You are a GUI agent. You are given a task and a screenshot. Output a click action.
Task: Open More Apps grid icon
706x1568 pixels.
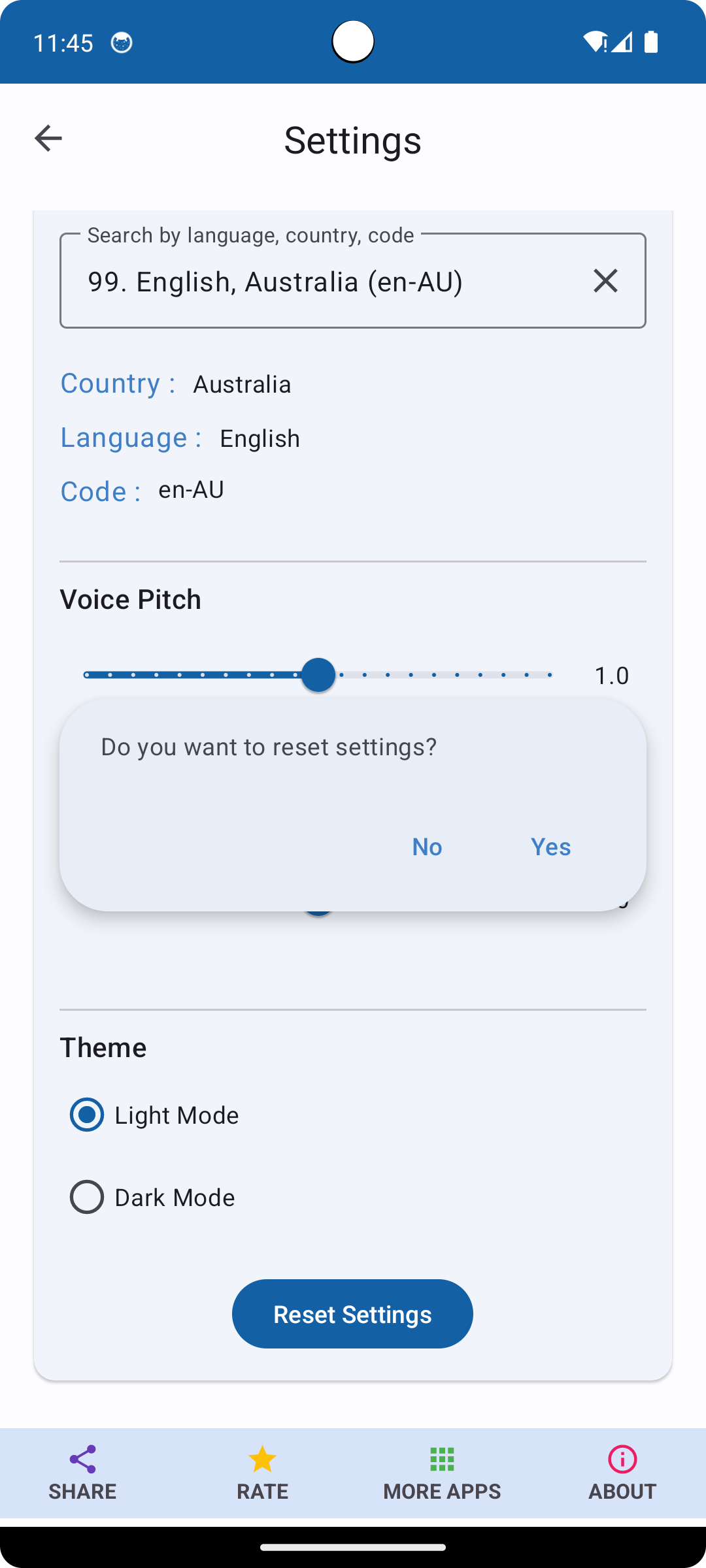tap(442, 1459)
